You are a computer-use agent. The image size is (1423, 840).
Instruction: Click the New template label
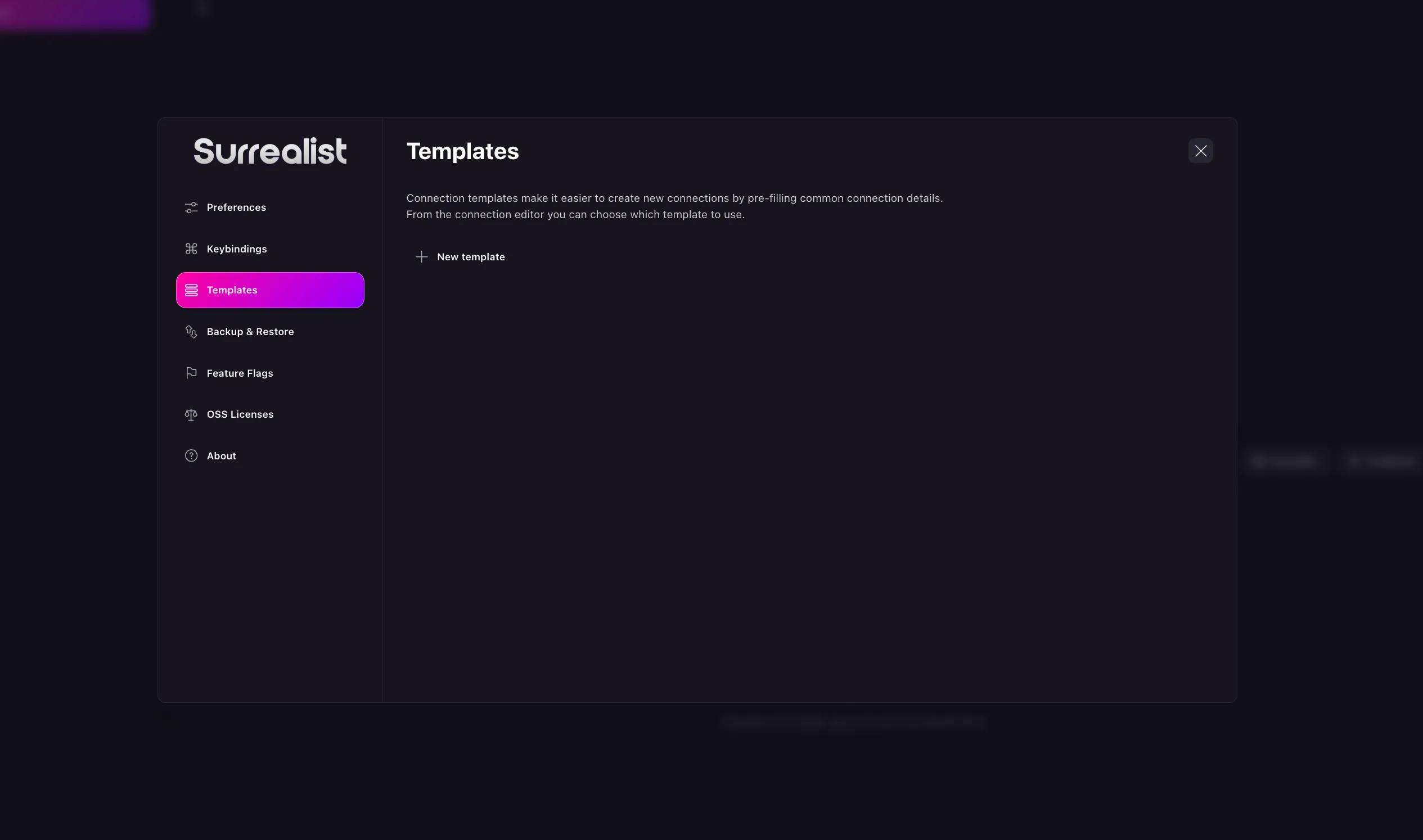click(x=471, y=256)
